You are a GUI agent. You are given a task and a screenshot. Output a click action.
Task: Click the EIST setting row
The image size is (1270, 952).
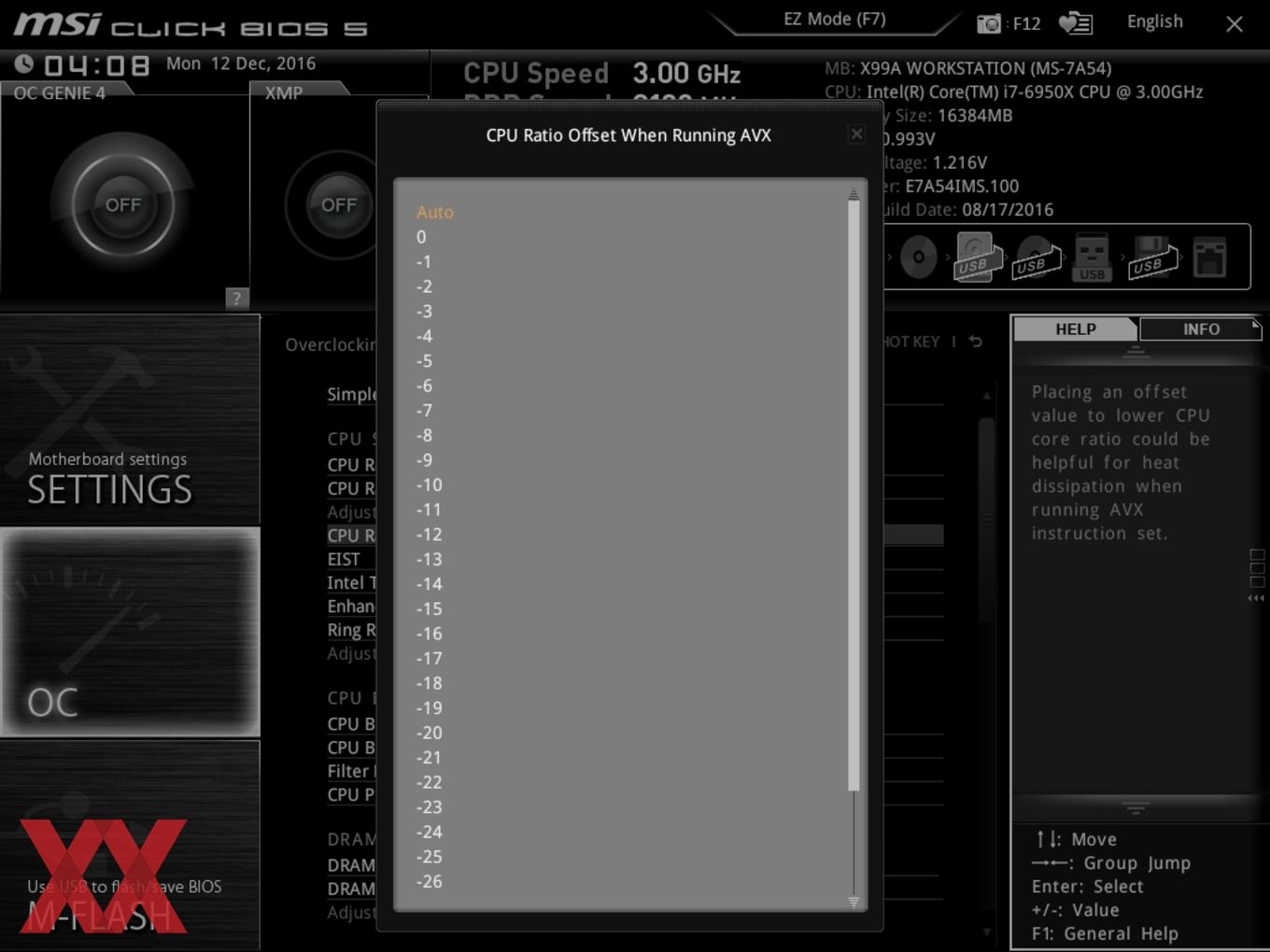343,559
